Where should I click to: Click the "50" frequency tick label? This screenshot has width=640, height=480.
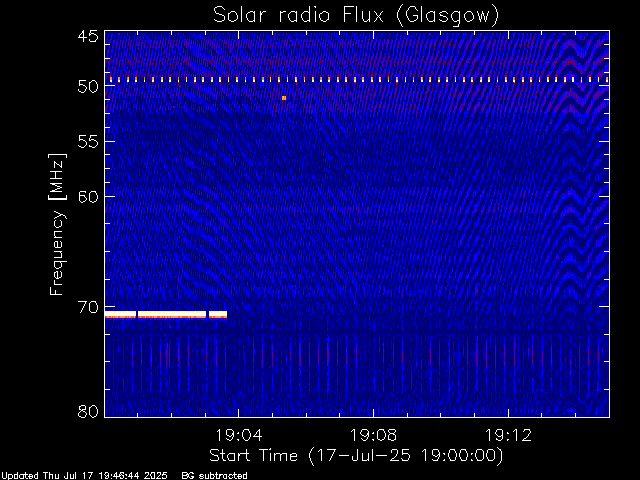pos(88,87)
